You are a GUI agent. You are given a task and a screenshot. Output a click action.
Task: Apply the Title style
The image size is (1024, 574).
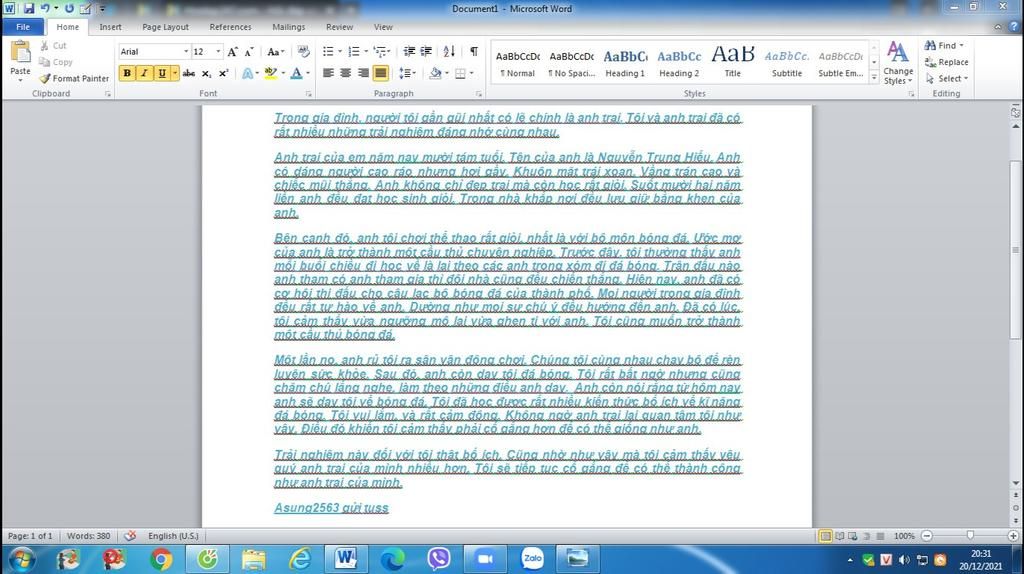pyautogui.click(x=733, y=63)
